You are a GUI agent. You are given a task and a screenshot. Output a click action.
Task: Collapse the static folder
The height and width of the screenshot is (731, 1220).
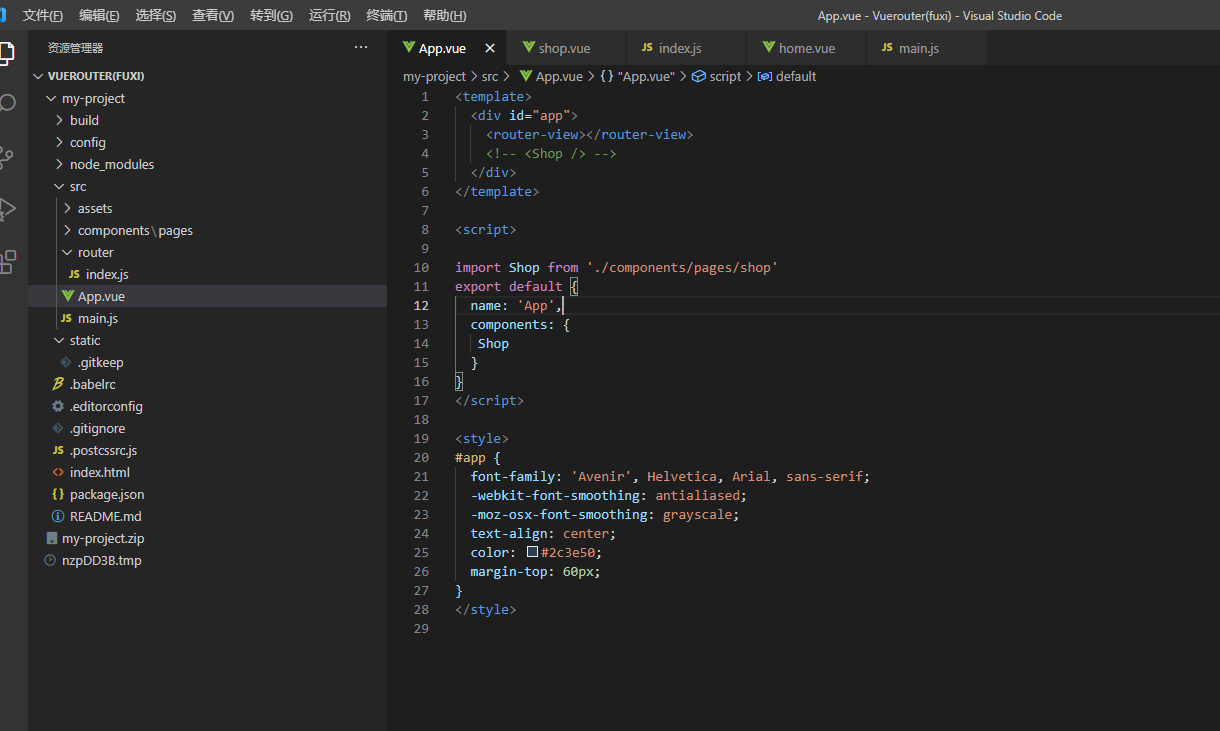59,340
